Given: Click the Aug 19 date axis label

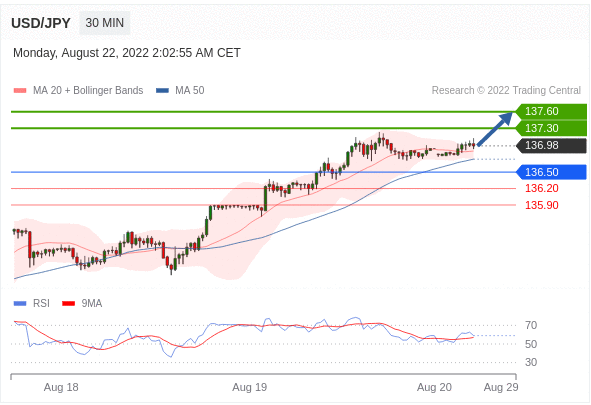Looking at the screenshot, I should (250, 387).
